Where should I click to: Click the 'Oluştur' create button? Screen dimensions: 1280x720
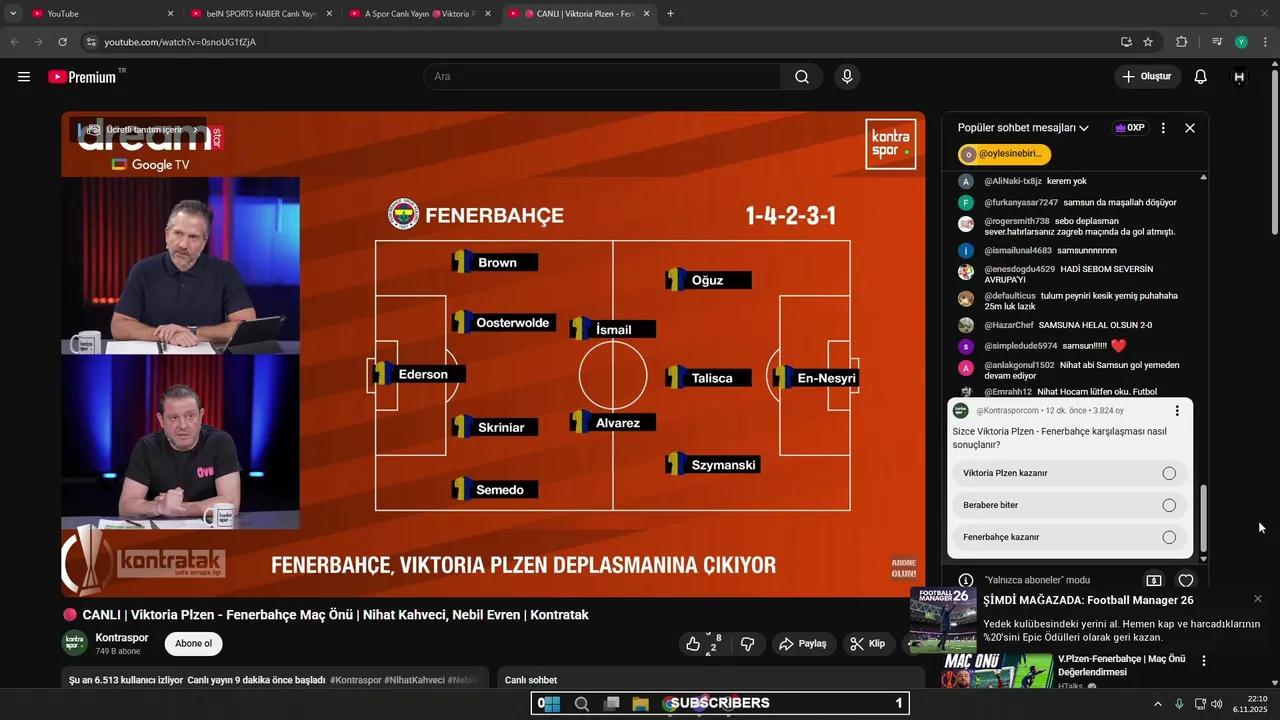1147,77
